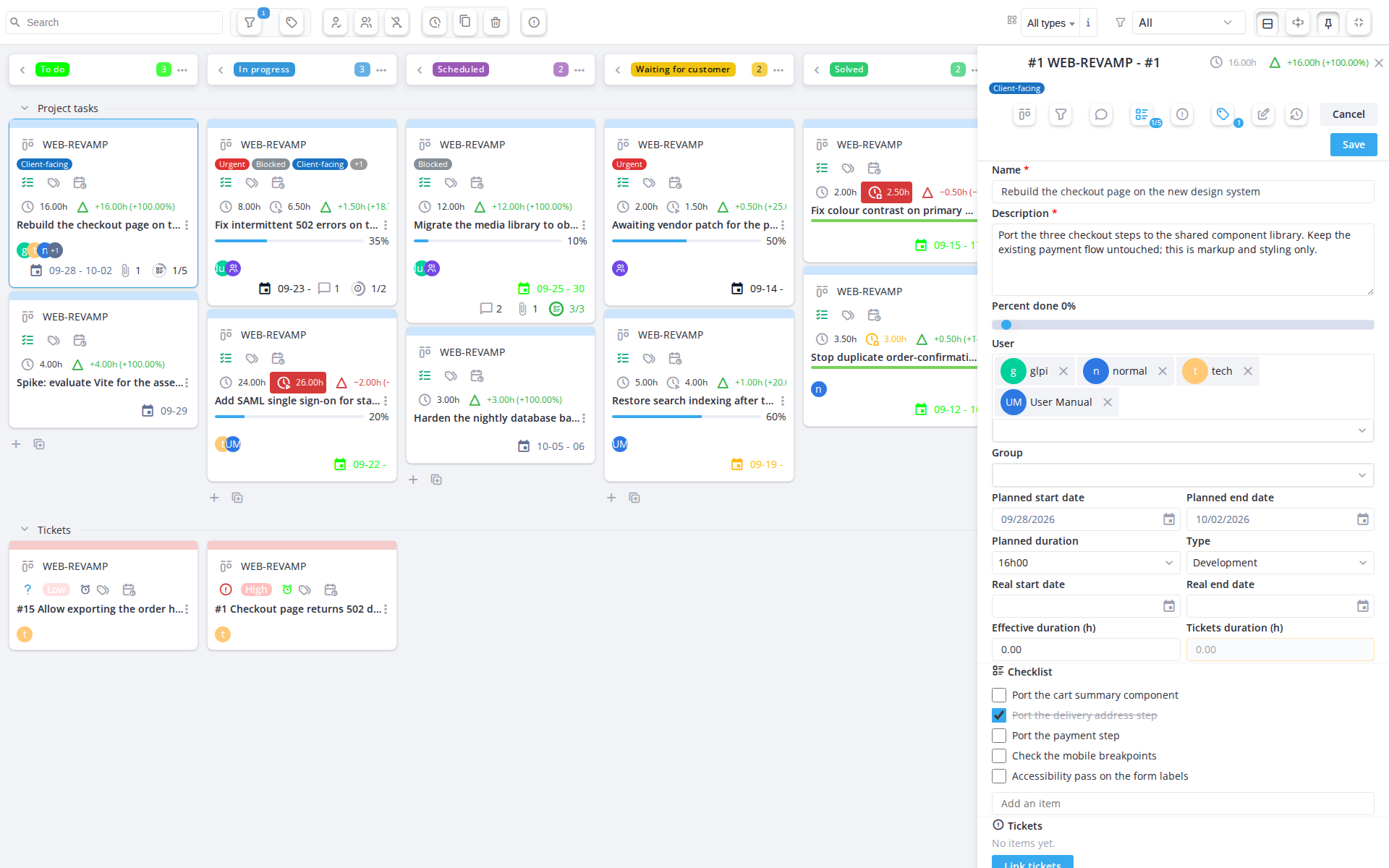Open the checklist 1/5 icon in task panel
1389x868 pixels.
1142,114
